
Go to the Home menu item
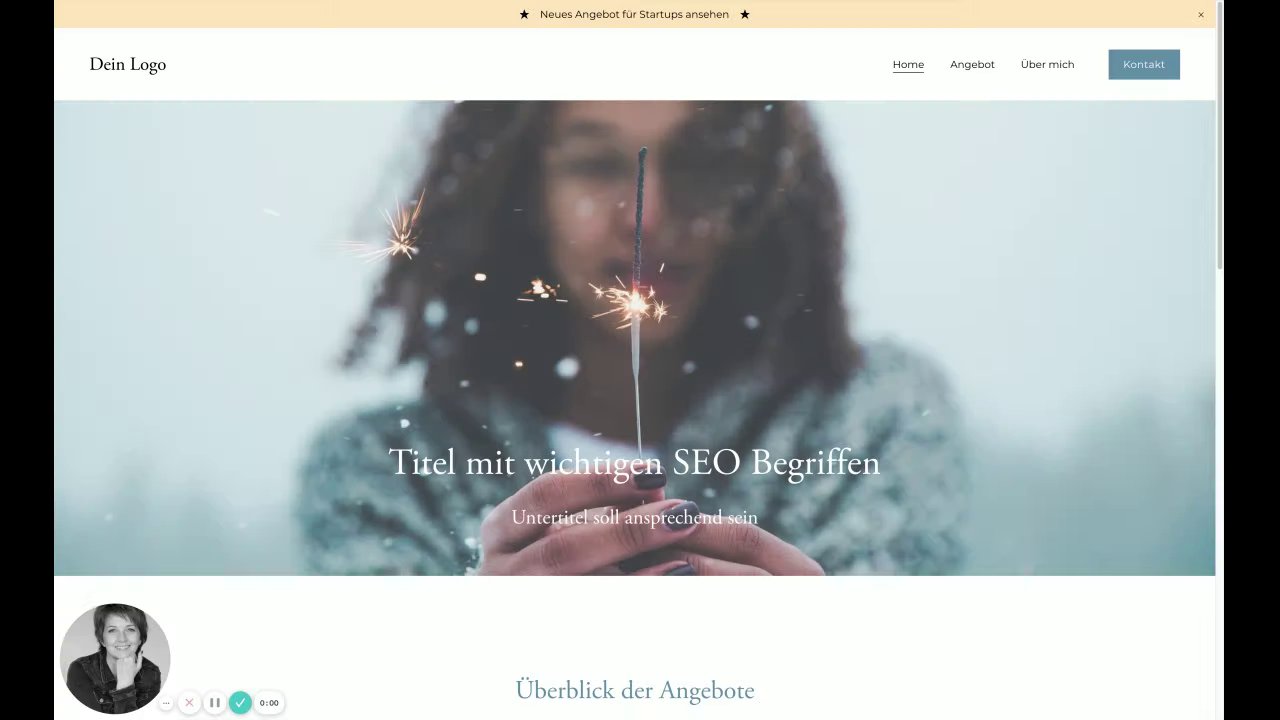[908, 64]
